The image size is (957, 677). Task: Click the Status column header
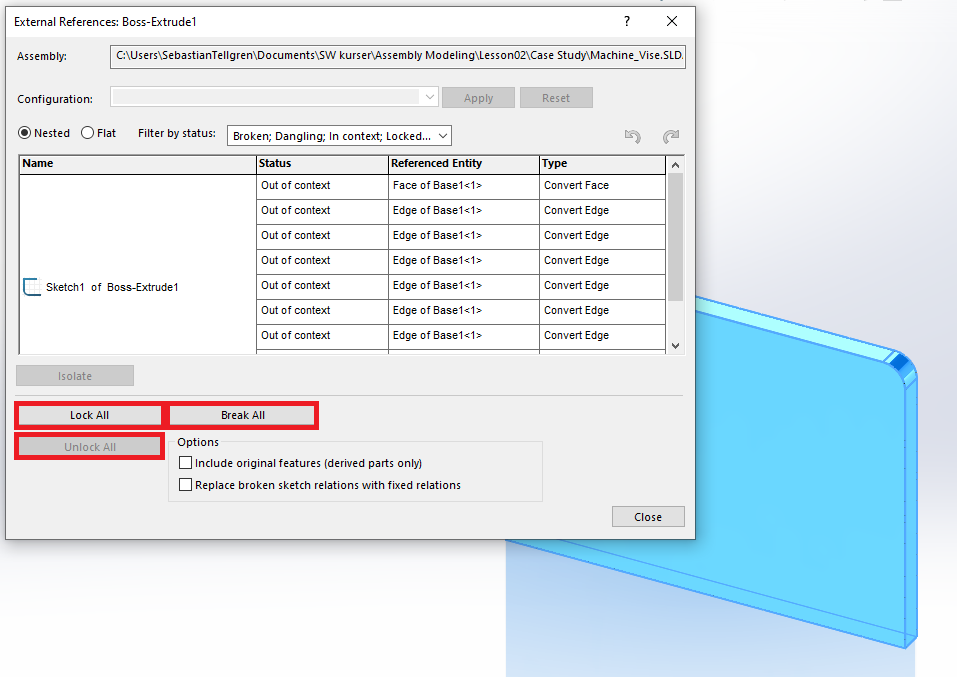(x=322, y=163)
